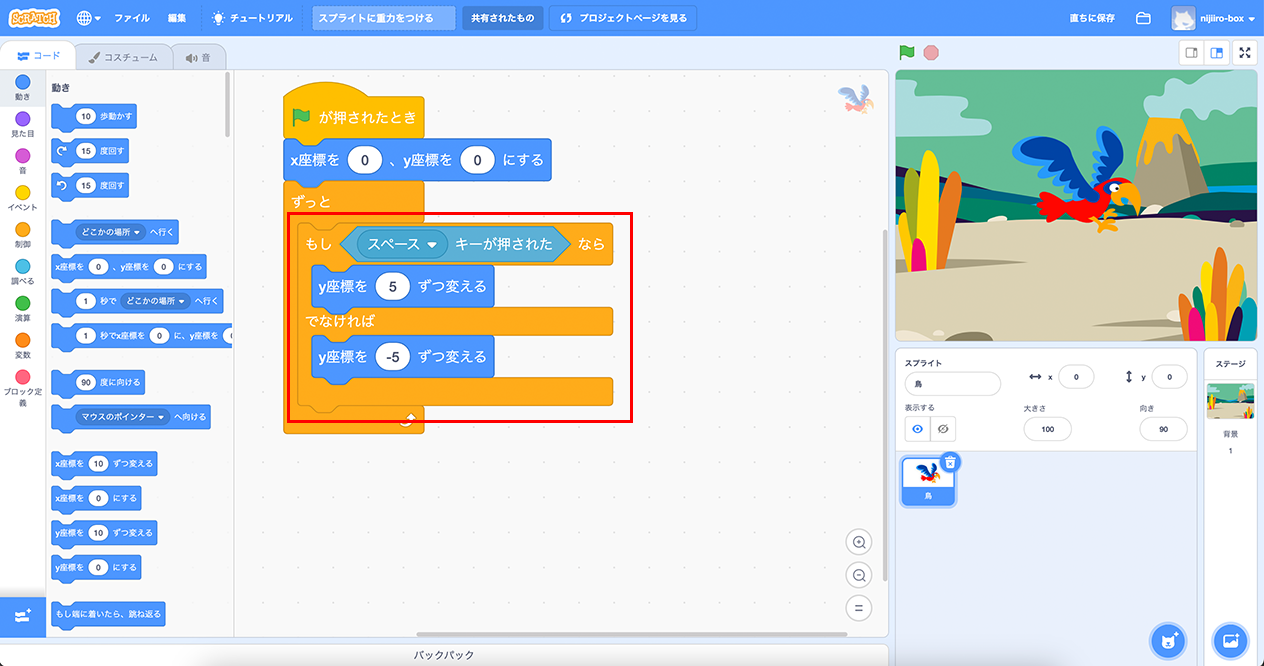The width and height of the screenshot is (1264, 666).
Task: Zoom out of the code workspace
Action: coord(858,575)
